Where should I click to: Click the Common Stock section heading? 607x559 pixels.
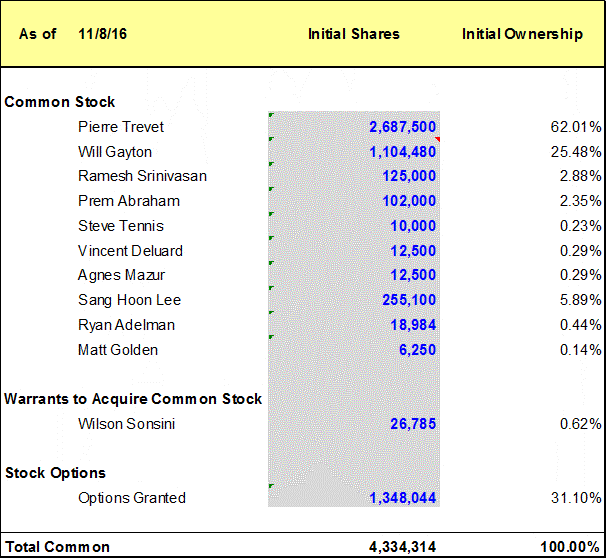tap(60, 102)
